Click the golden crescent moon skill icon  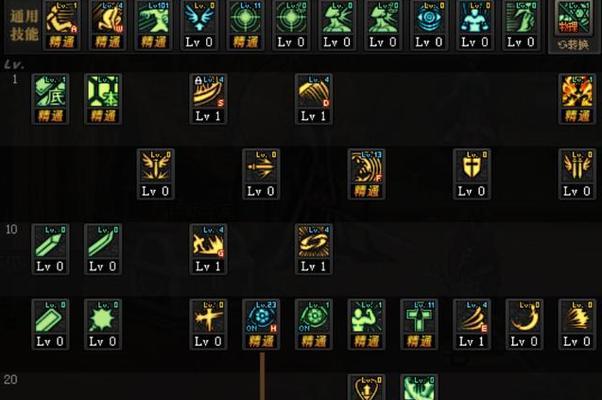524,316
